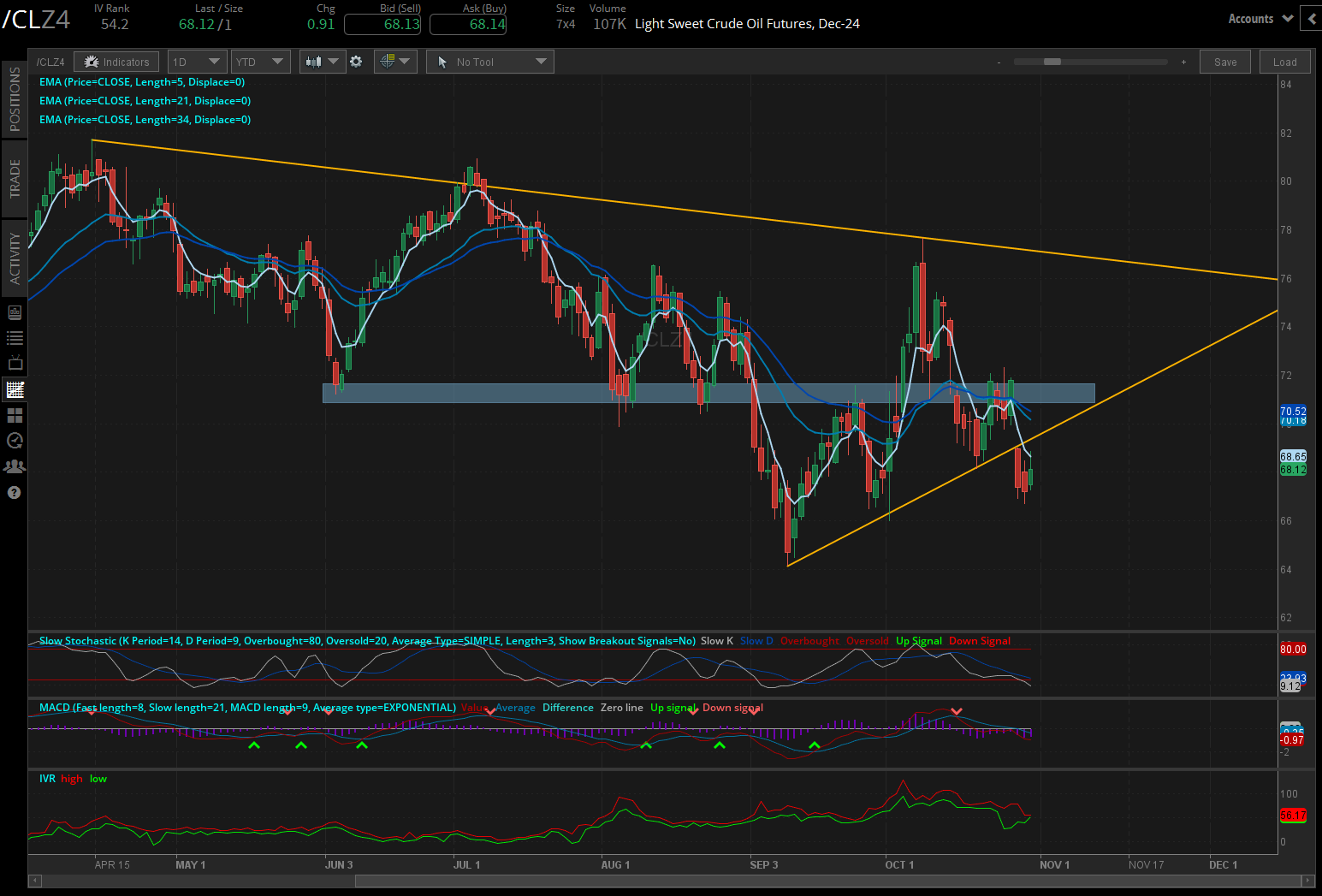
Task: Open the grid layout icon in sidebar
Action: 15,416
